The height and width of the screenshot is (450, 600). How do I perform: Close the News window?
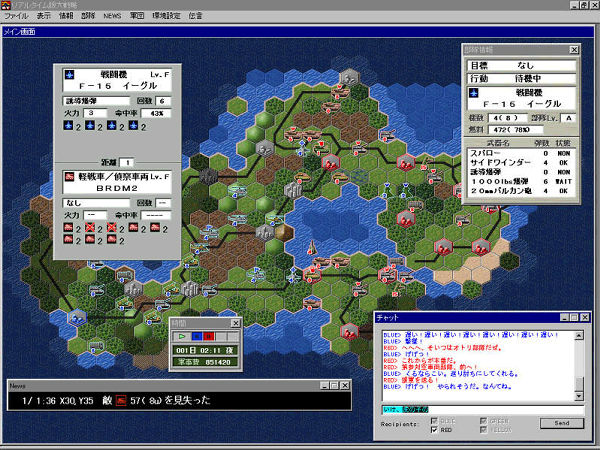click(x=345, y=385)
